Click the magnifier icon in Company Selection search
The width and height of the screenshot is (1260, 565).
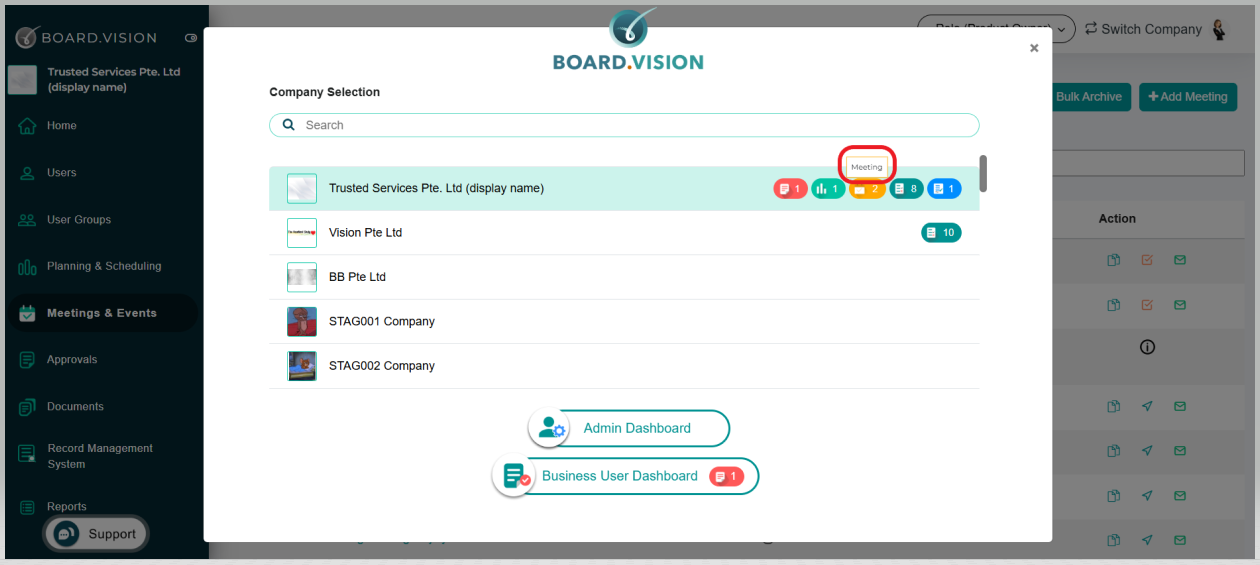[x=289, y=125]
